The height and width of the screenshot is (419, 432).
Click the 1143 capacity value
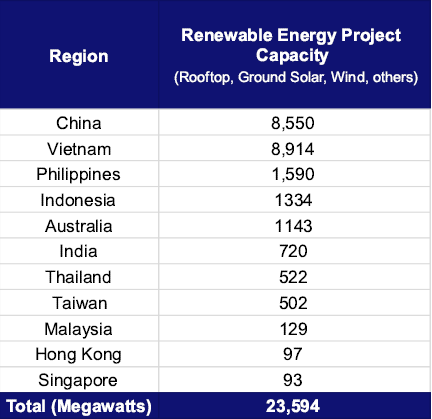coord(293,226)
